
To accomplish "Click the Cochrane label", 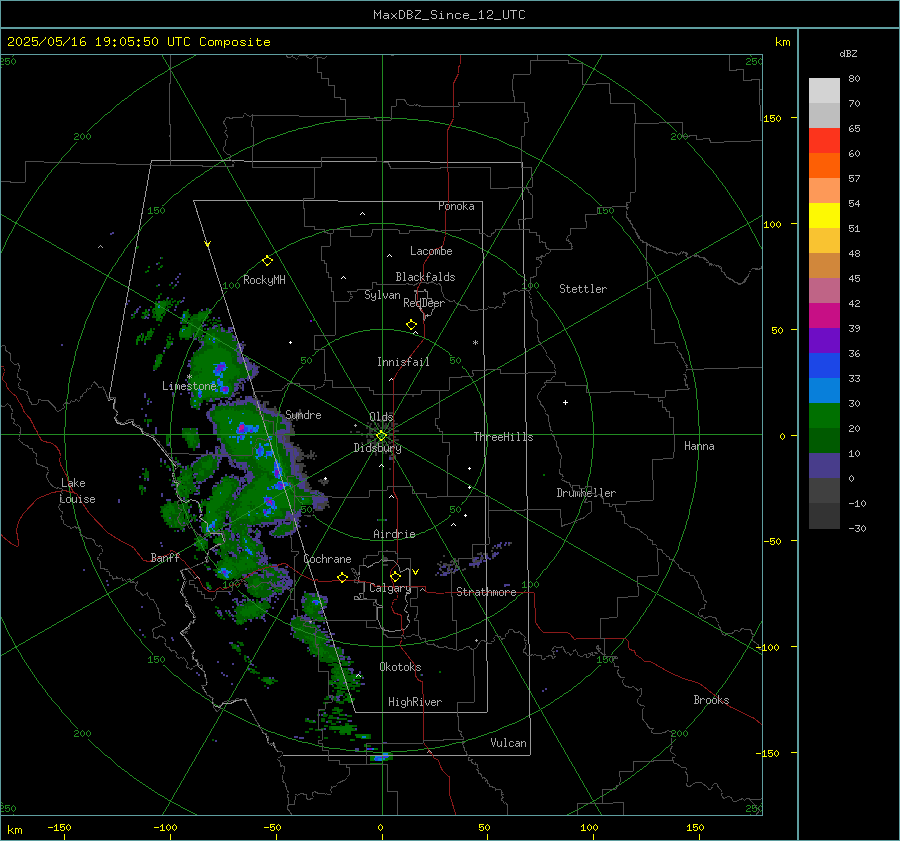I will coord(327,559).
